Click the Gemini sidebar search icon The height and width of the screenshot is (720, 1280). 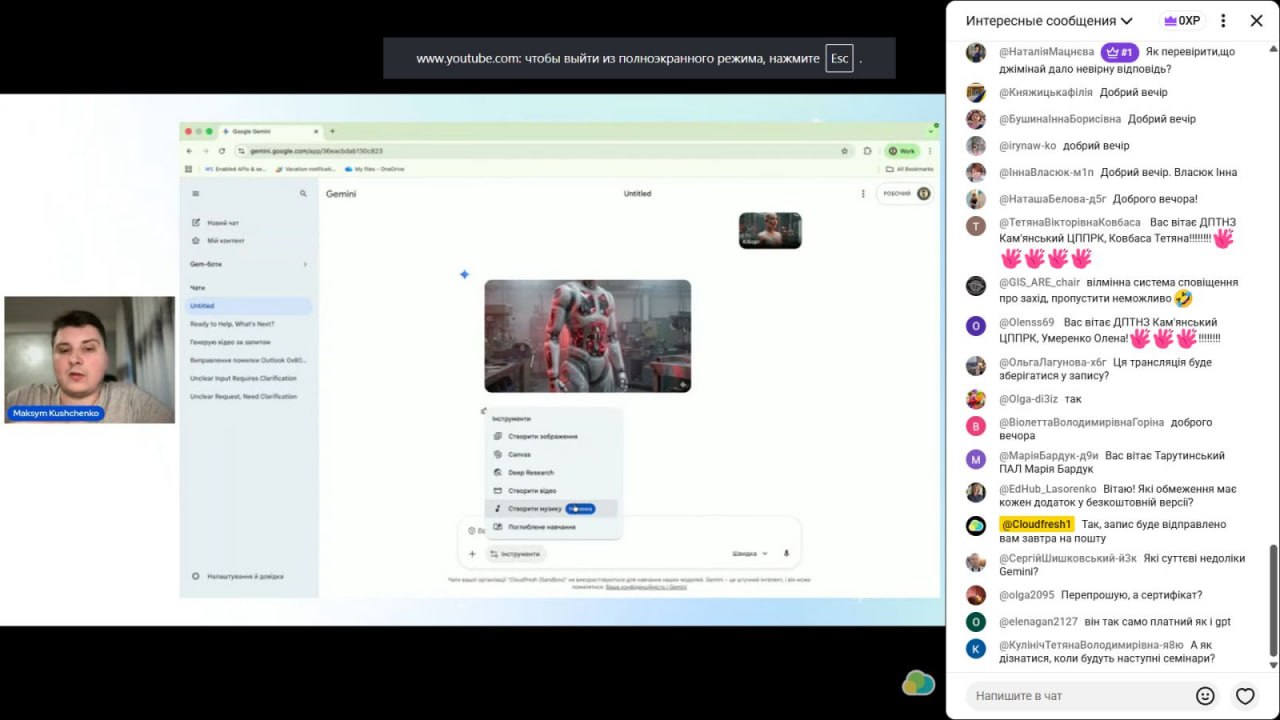pyautogui.click(x=303, y=194)
